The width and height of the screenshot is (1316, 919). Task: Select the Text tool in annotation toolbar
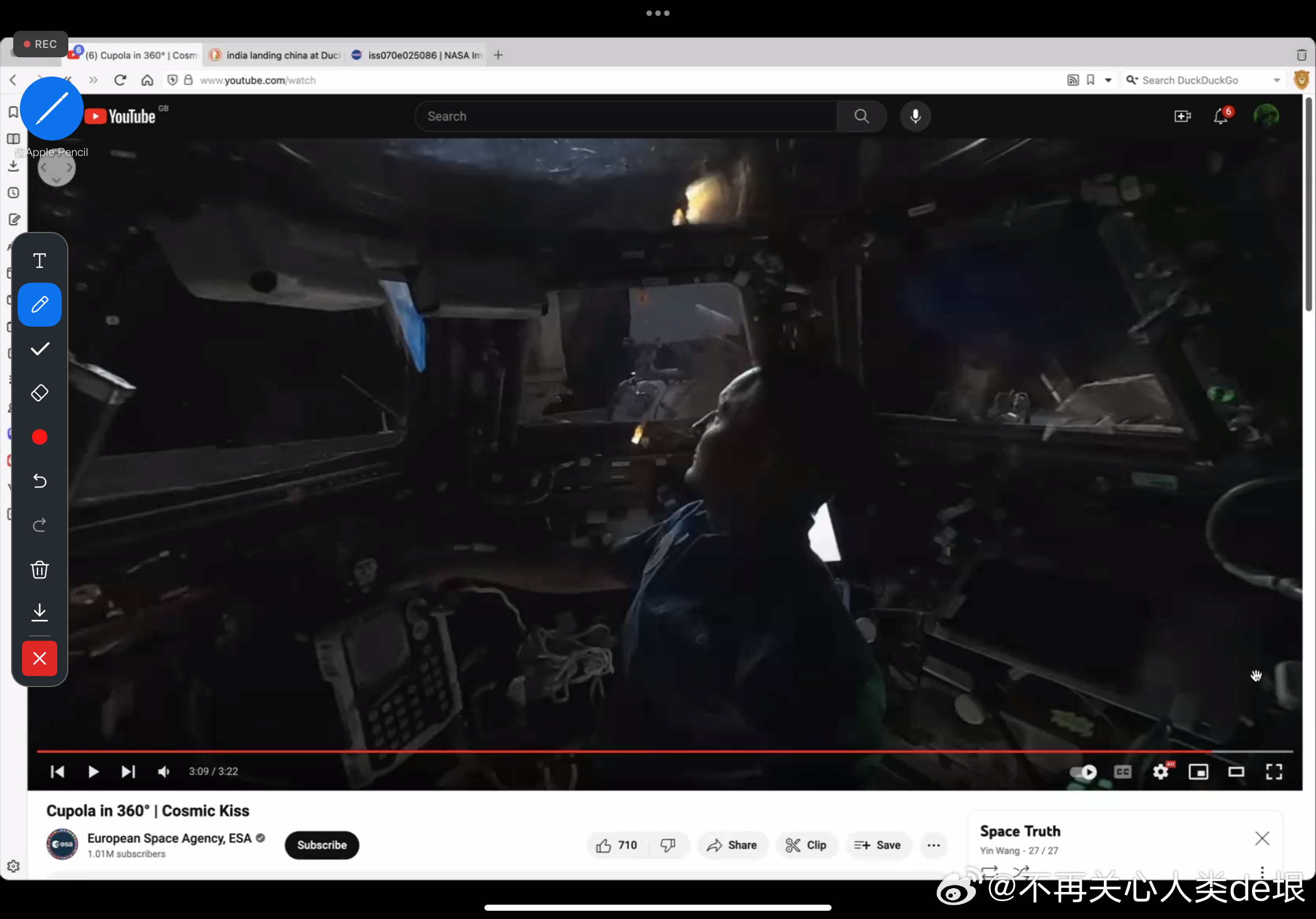coord(40,261)
